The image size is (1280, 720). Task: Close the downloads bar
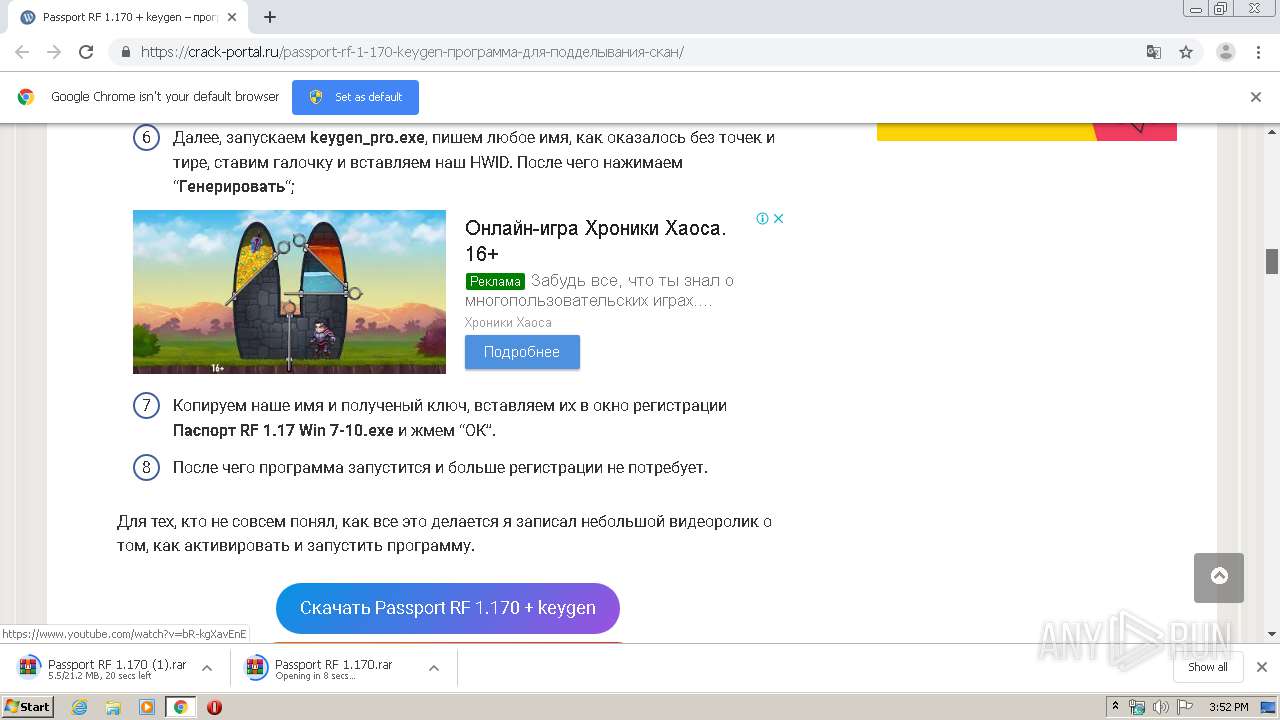(x=1262, y=667)
